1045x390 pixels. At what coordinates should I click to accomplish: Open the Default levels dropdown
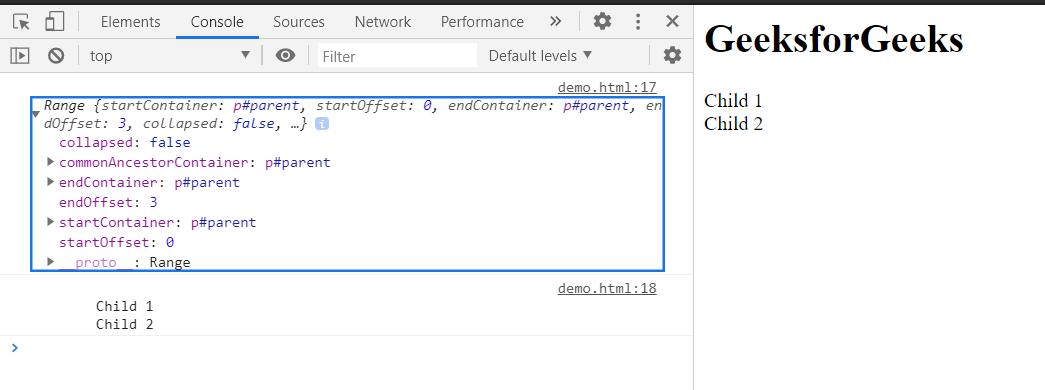coord(540,56)
